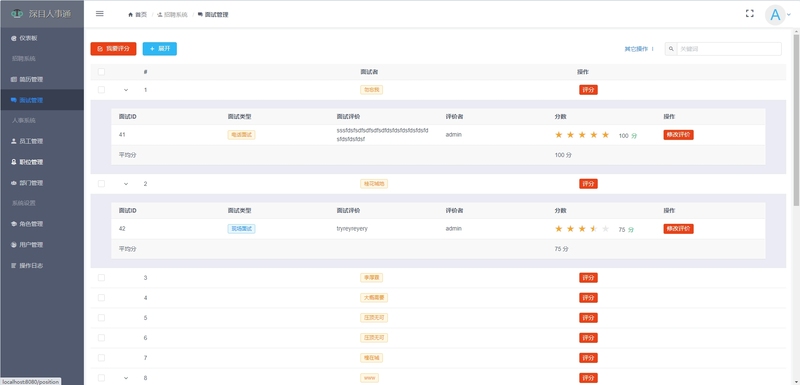
Task: Click the second star for interview 42
Action: pos(570,229)
